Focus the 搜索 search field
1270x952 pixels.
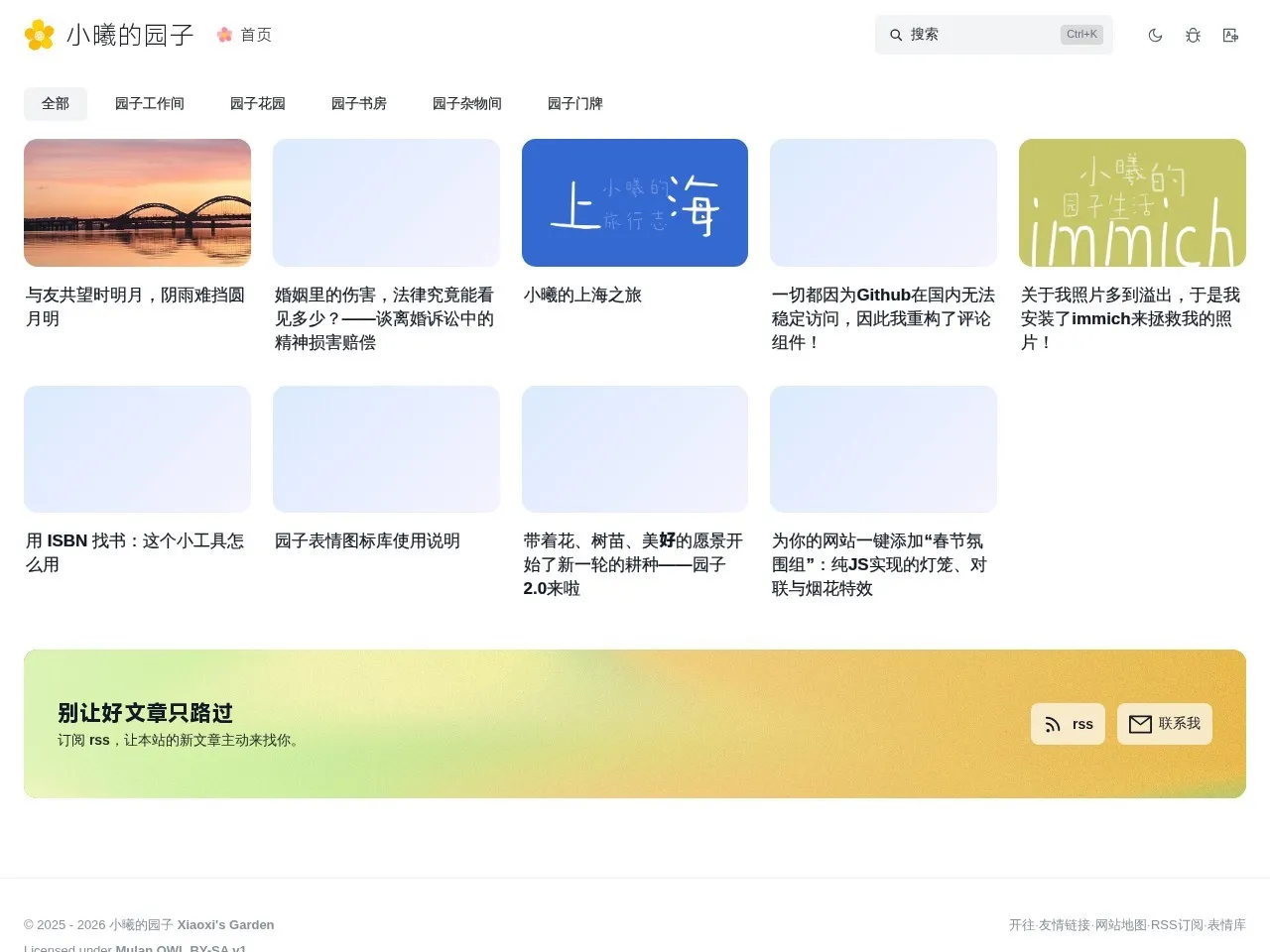tap(994, 35)
